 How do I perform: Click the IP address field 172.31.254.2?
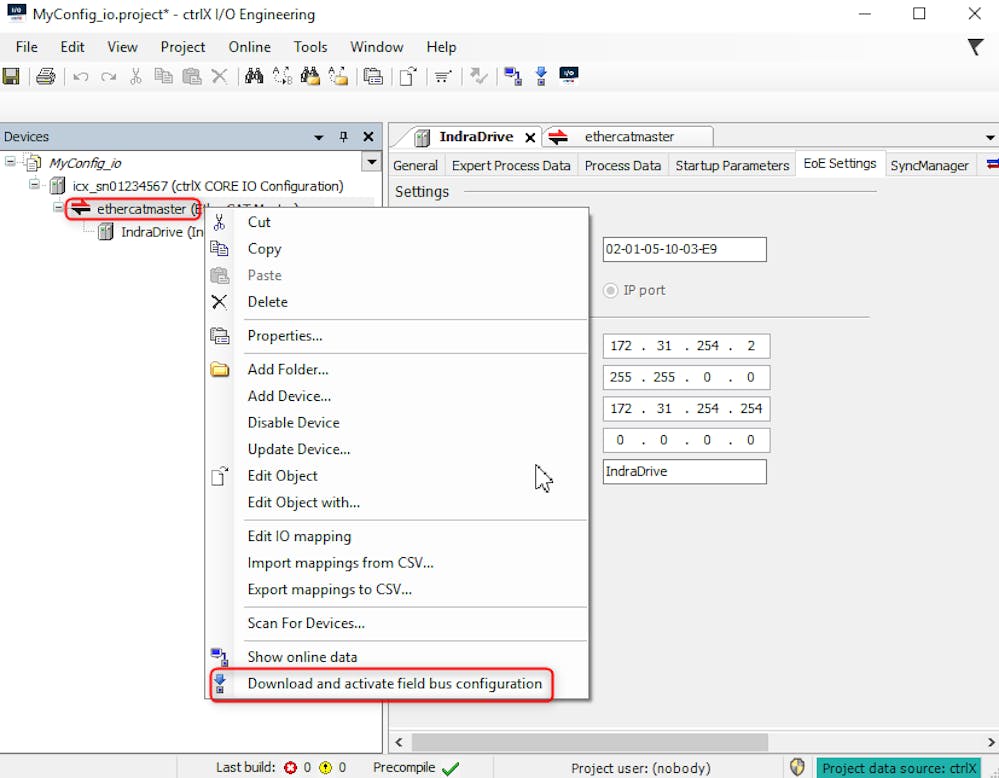coord(686,346)
